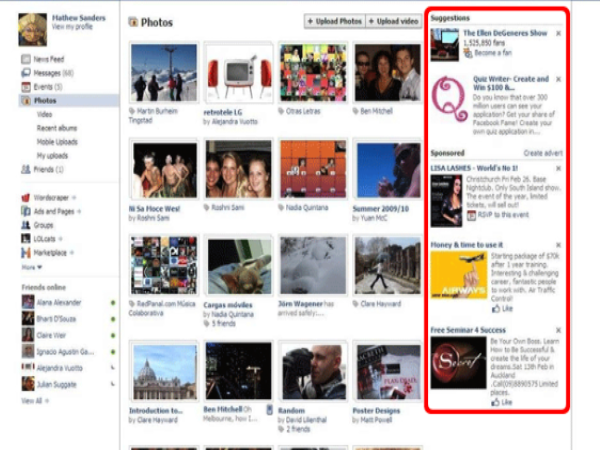600x450 pixels.
Task: Close the LISA LASHES sponsored ad
Action: point(558,167)
